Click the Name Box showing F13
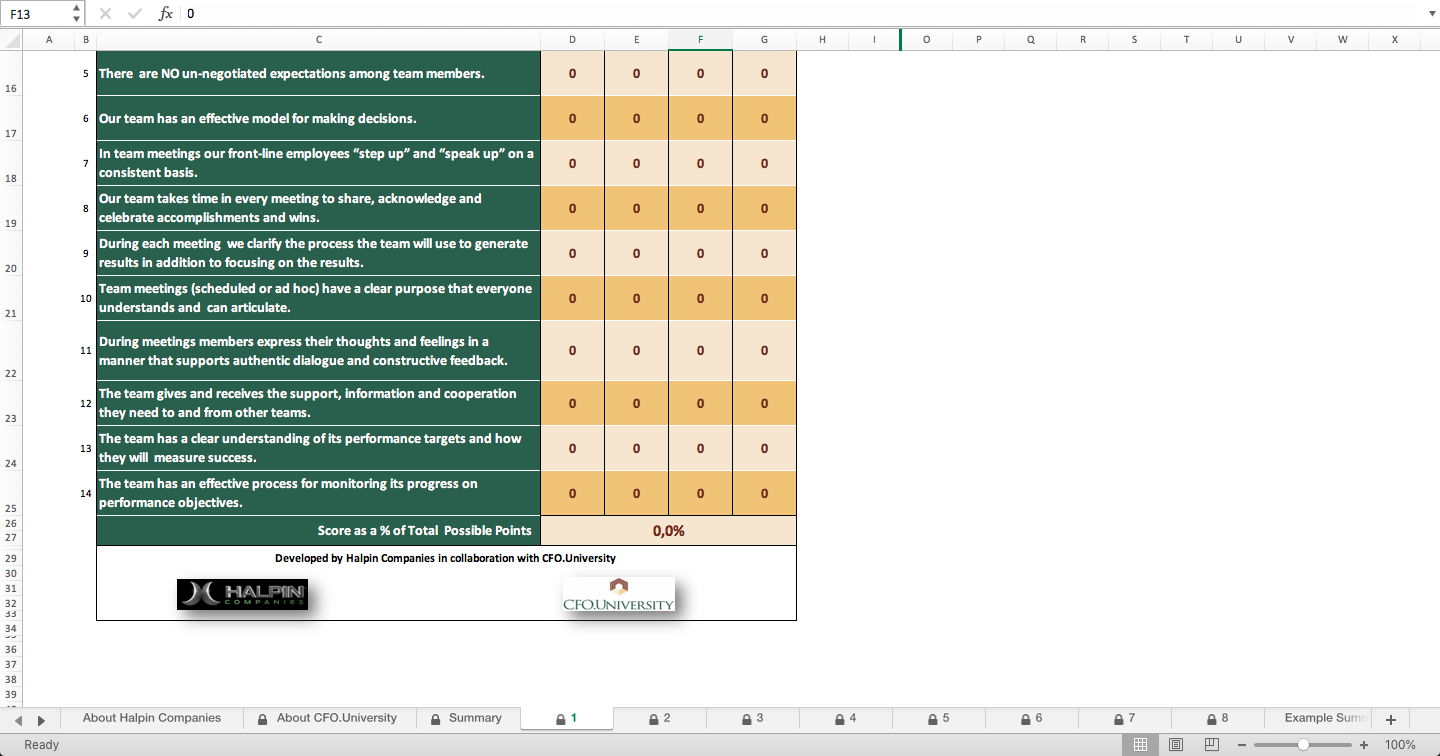Screen dimensions: 1440x756 (x=37, y=14)
